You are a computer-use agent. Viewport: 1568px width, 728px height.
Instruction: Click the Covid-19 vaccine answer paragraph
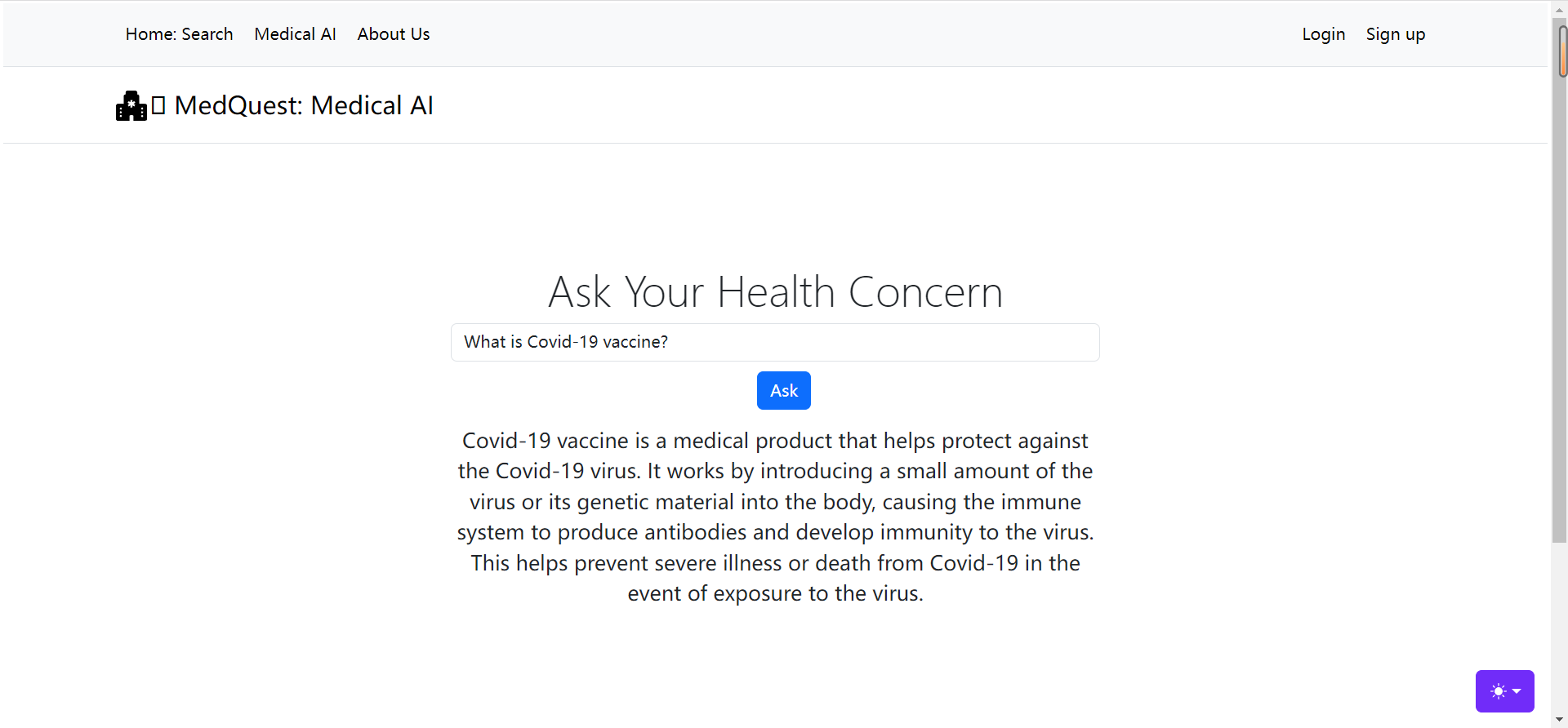pos(776,517)
